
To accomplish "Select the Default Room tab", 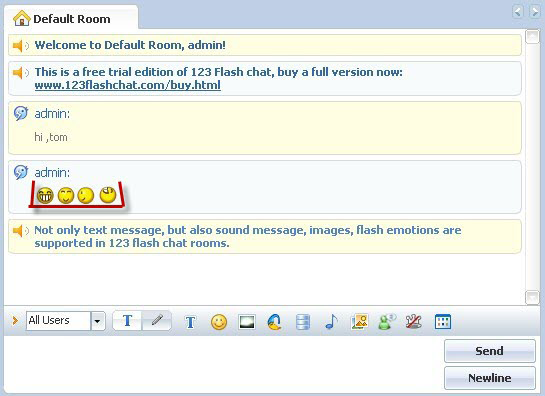I will pyautogui.click(x=71, y=18).
